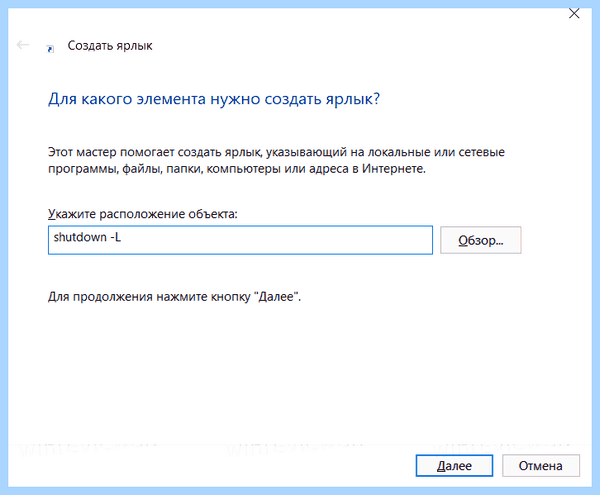Click the hint 'Для продолжения нажмите кнопку "Далее".'
Image resolution: width=600 pixels, height=495 pixels.
click(x=174, y=296)
